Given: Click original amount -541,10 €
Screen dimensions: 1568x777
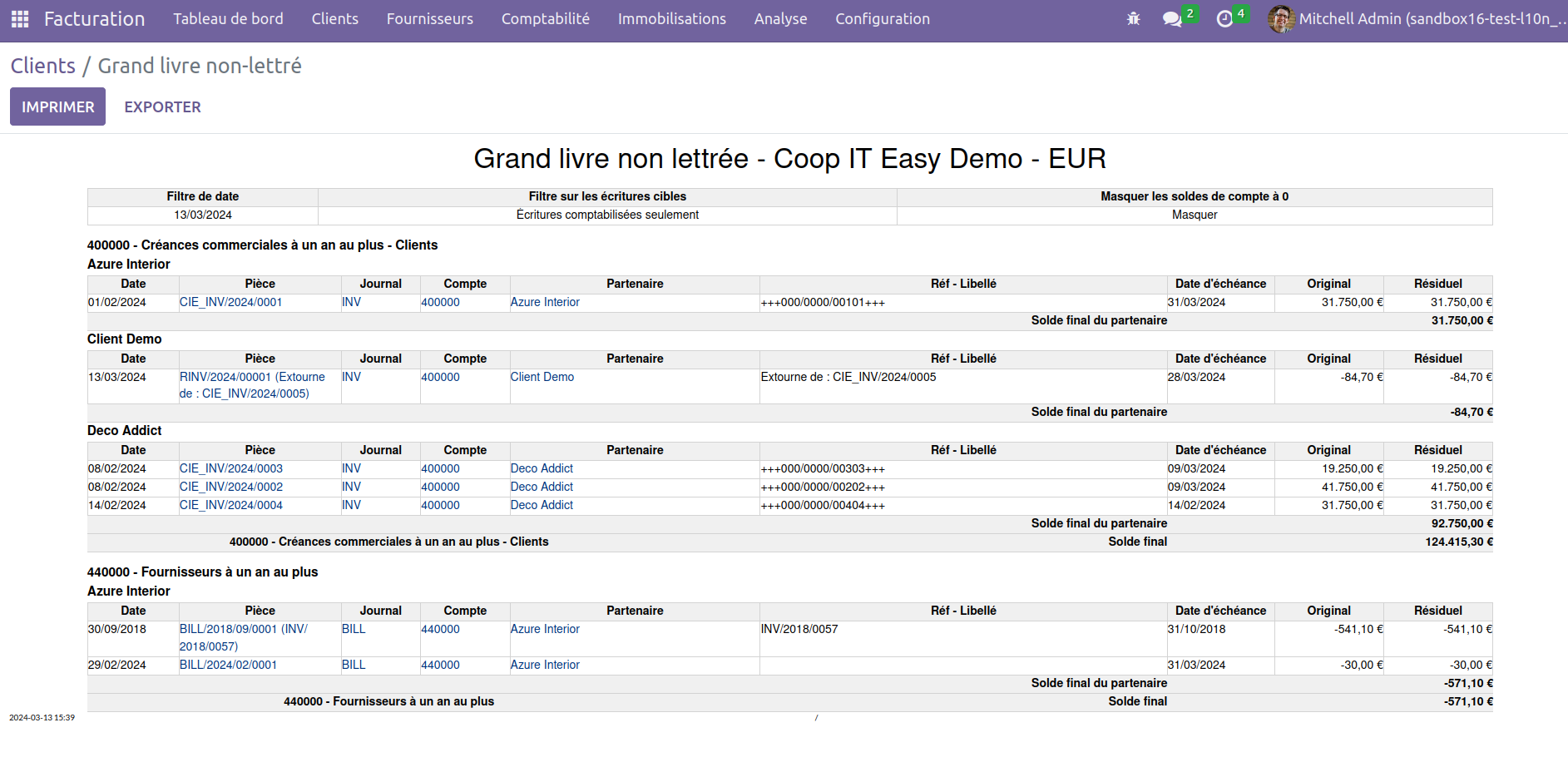Looking at the screenshot, I should (1358, 629).
